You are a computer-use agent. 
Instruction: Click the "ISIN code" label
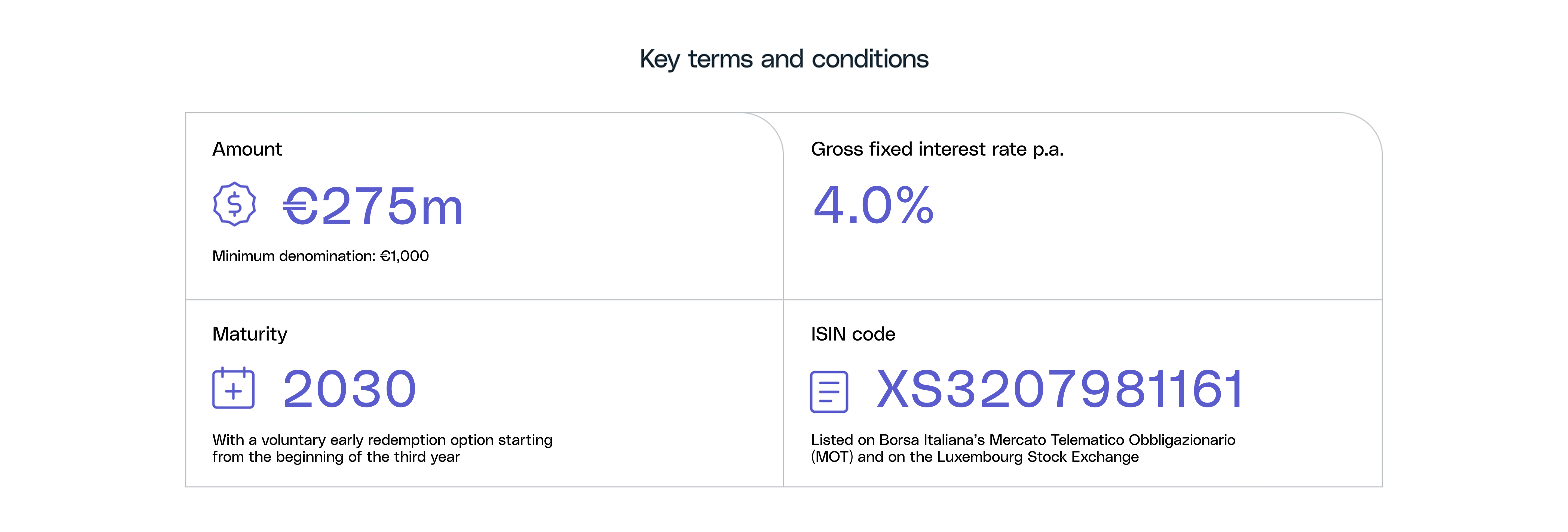pyautogui.click(x=853, y=334)
